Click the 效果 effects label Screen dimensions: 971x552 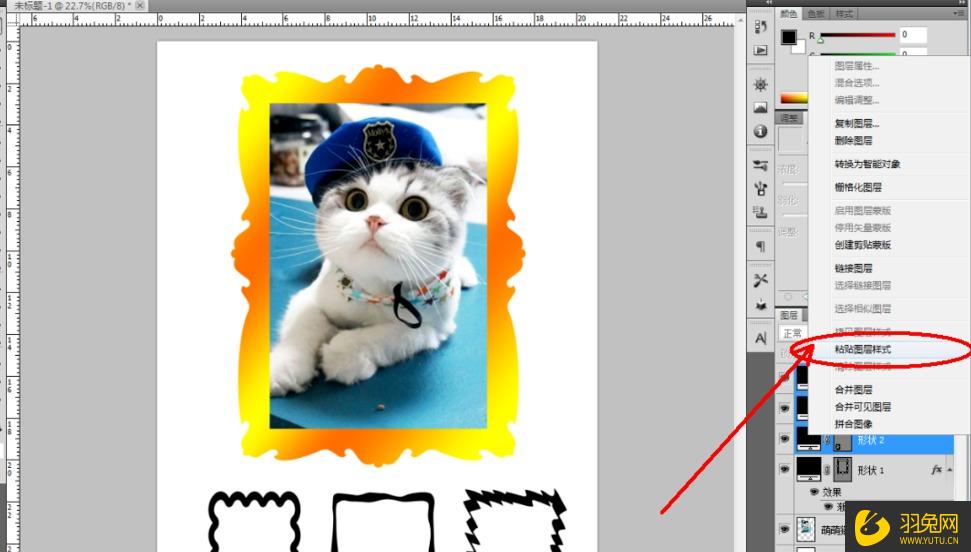click(832, 492)
